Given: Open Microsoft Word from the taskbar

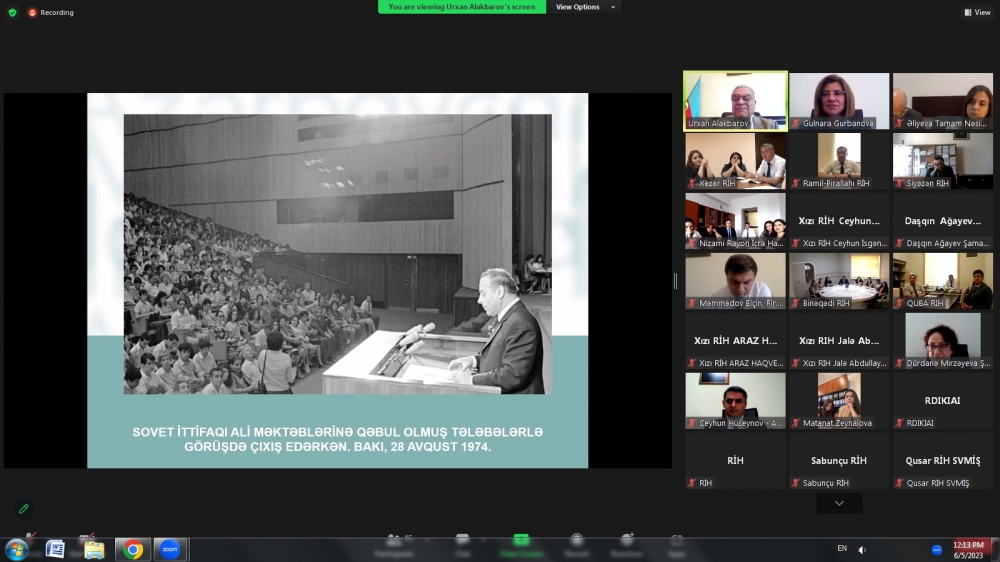Looking at the screenshot, I should (55, 549).
